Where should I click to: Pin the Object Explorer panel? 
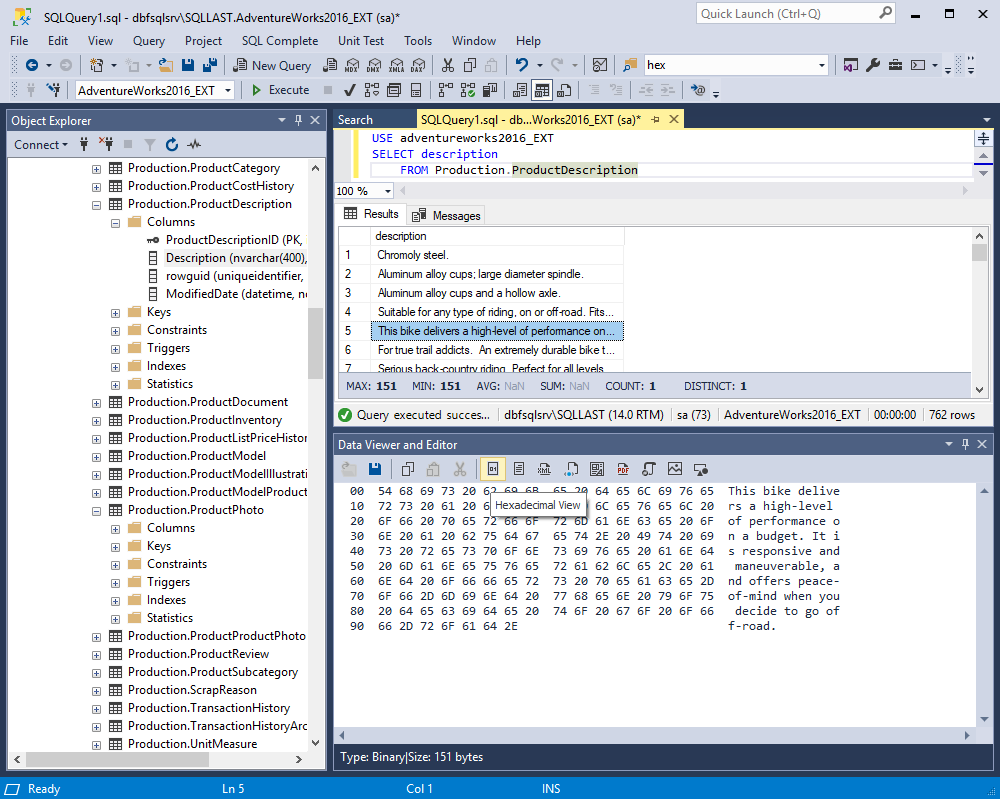(x=298, y=120)
